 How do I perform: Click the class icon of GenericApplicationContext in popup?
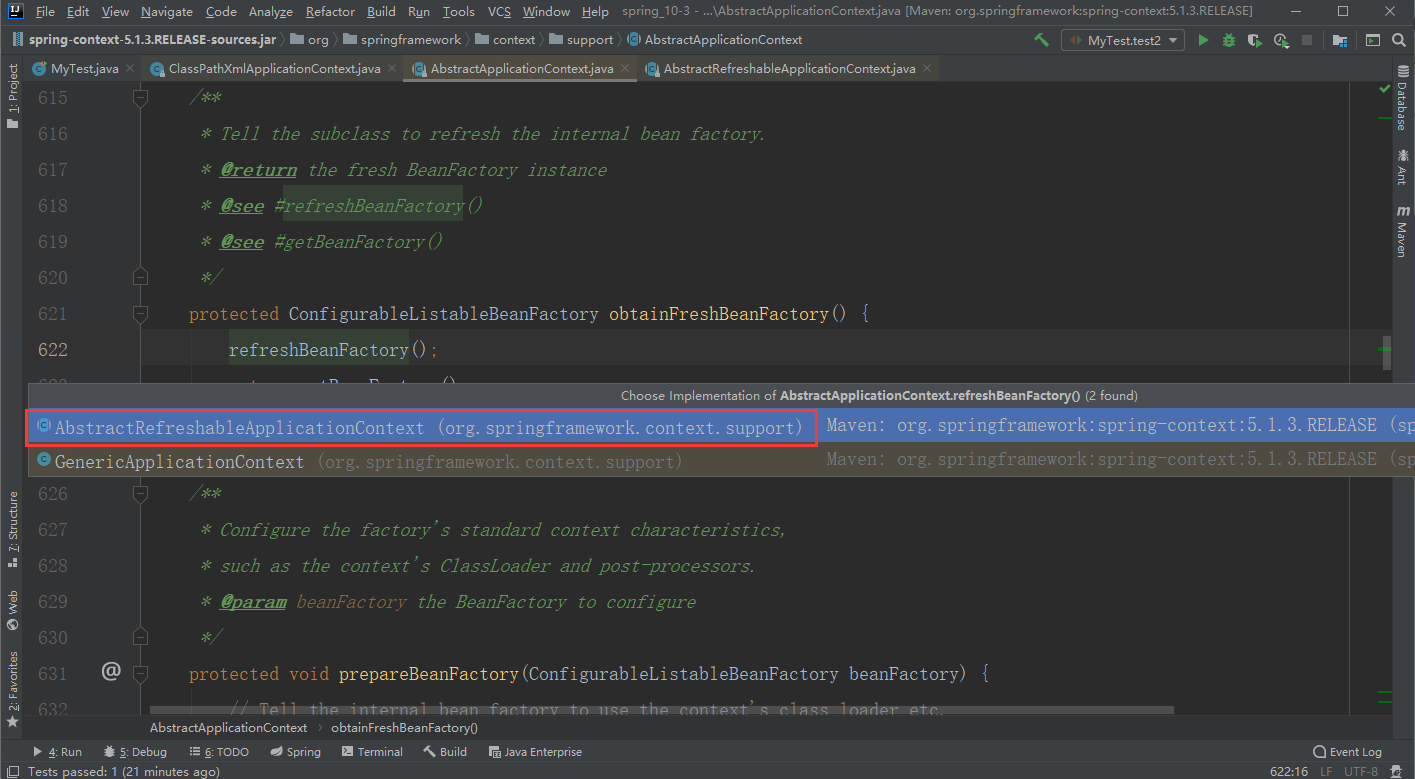pyautogui.click(x=43, y=461)
